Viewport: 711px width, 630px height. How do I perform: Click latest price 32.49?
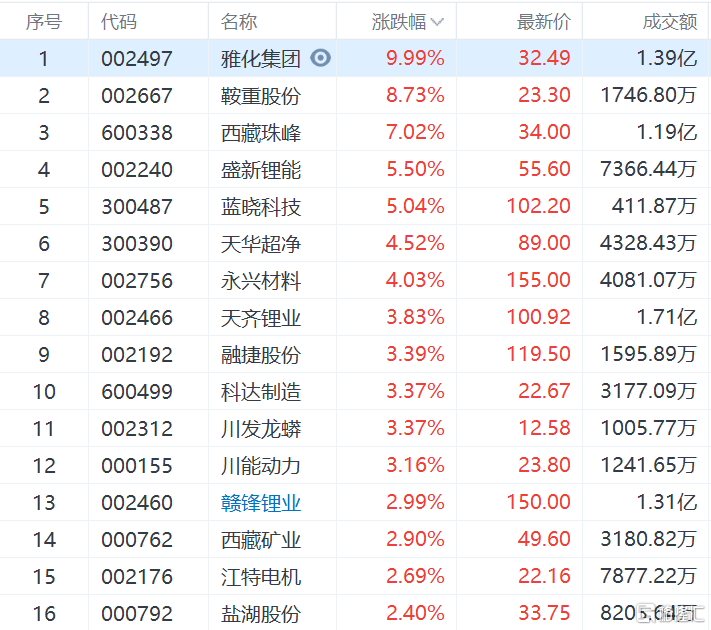tap(544, 58)
